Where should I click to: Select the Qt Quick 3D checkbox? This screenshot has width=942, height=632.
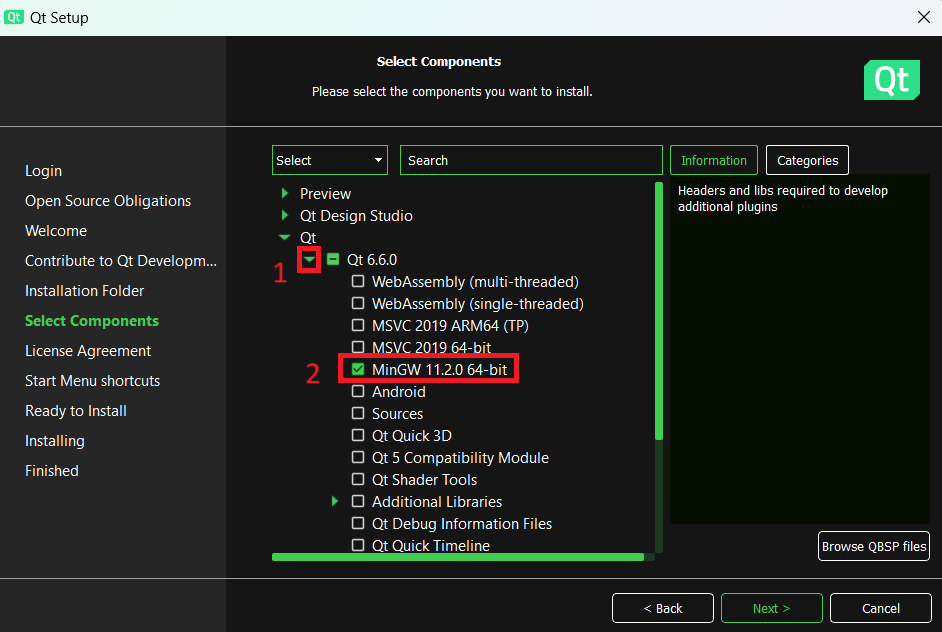click(358, 435)
